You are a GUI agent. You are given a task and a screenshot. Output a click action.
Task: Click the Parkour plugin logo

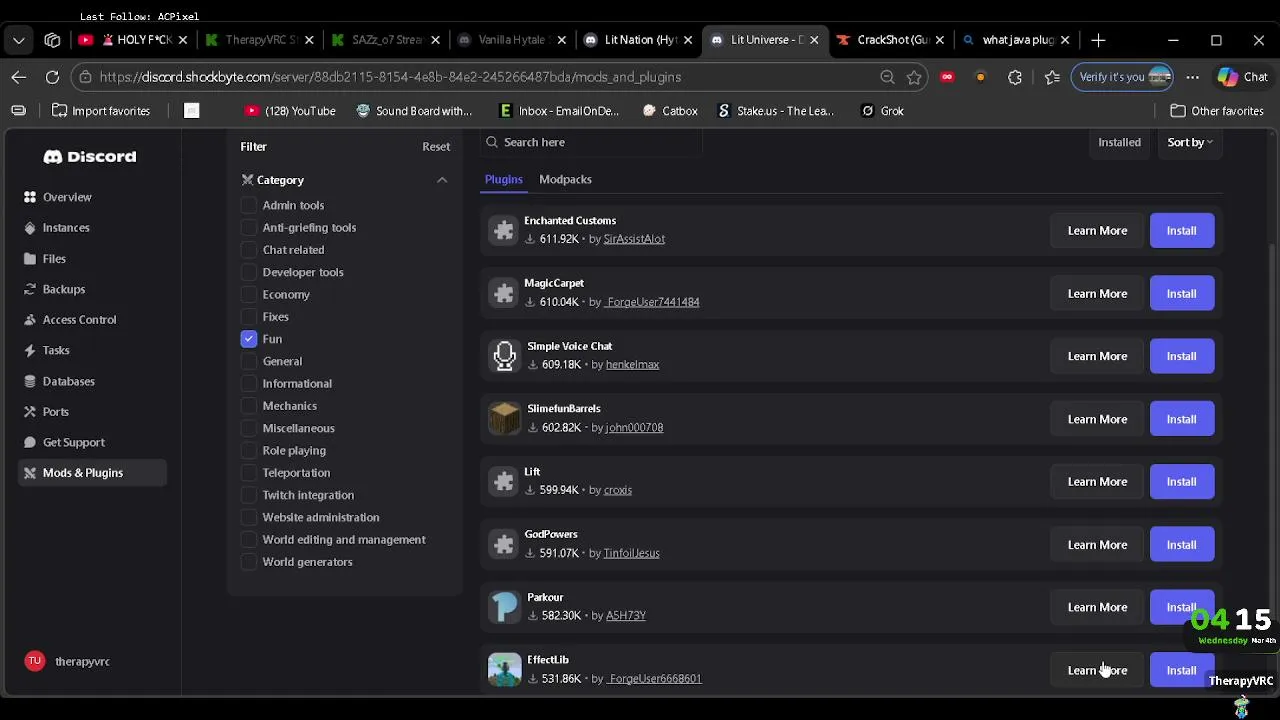point(504,606)
